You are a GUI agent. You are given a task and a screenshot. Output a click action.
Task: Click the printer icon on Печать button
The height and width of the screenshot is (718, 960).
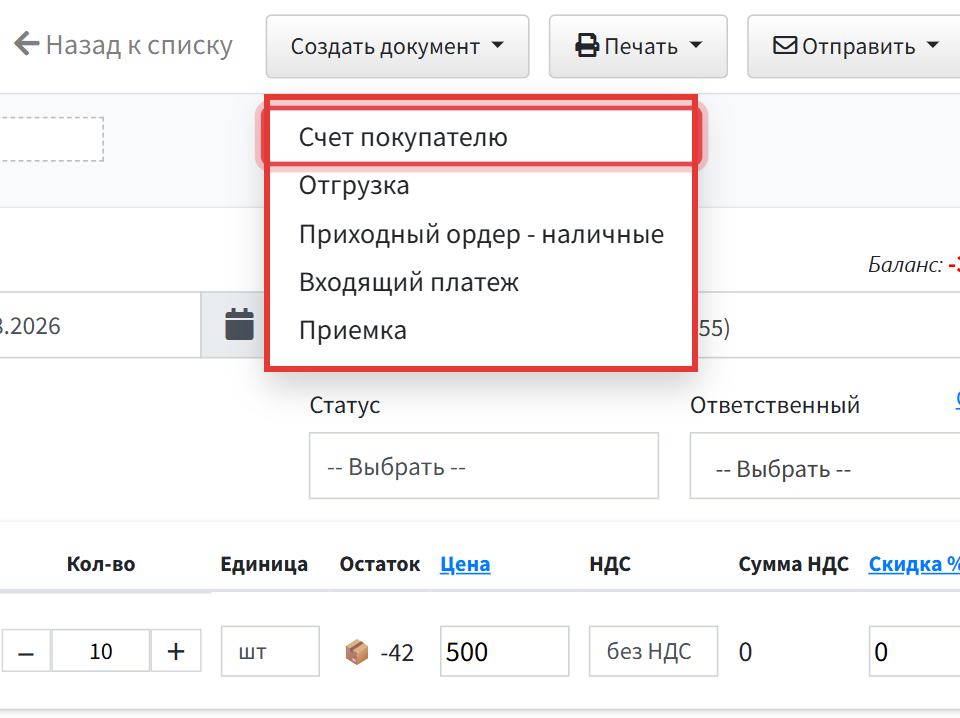point(587,47)
